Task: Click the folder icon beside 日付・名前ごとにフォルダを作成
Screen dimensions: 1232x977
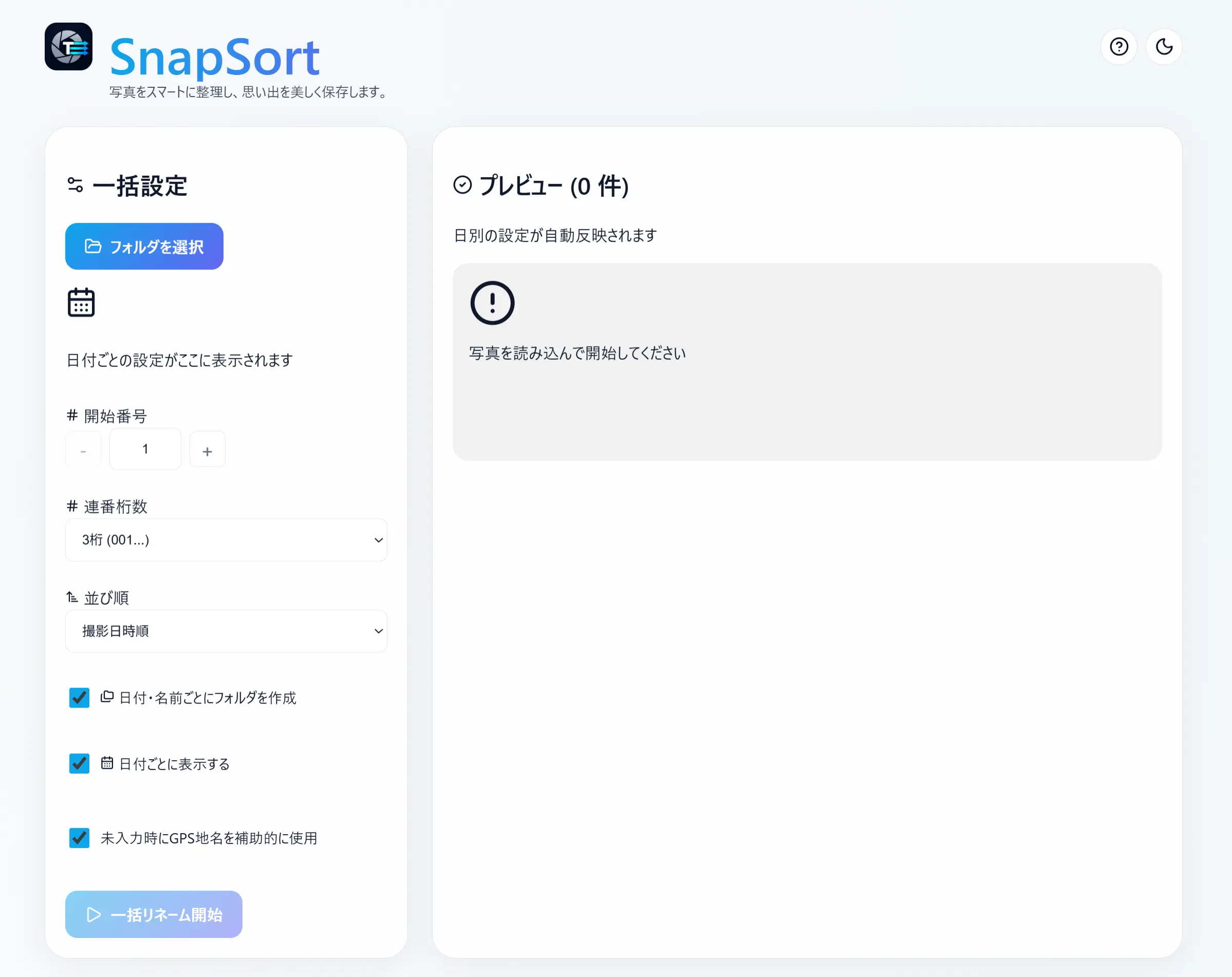Action: (x=107, y=696)
